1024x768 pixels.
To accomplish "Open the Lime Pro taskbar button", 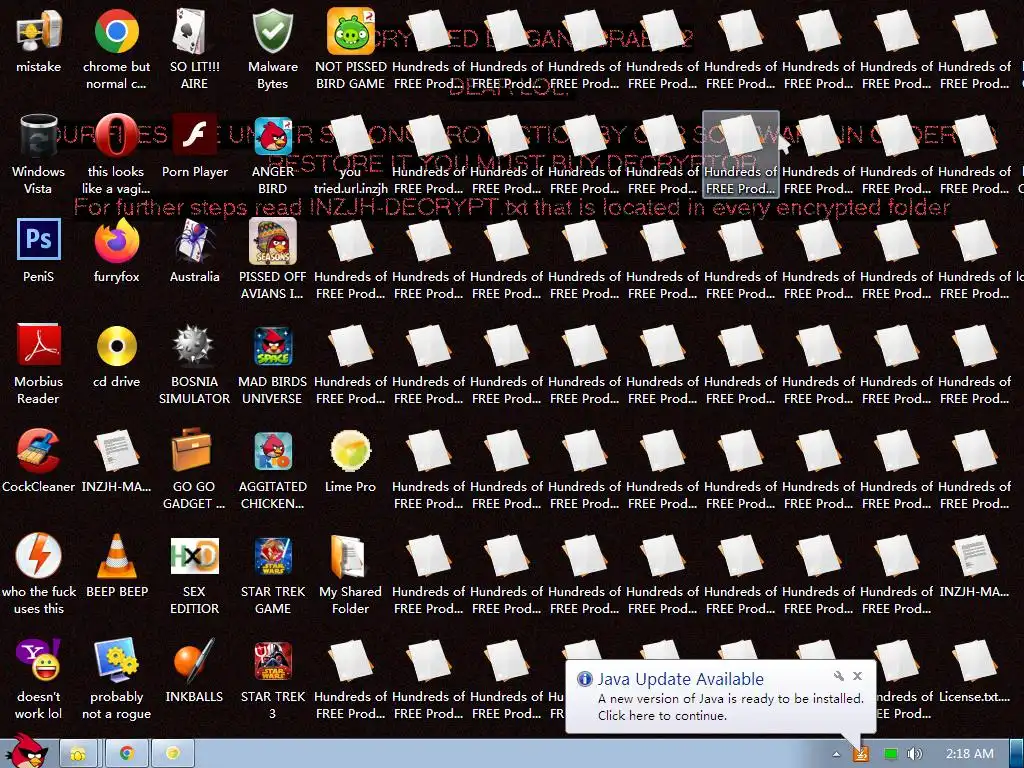I will tap(173, 754).
